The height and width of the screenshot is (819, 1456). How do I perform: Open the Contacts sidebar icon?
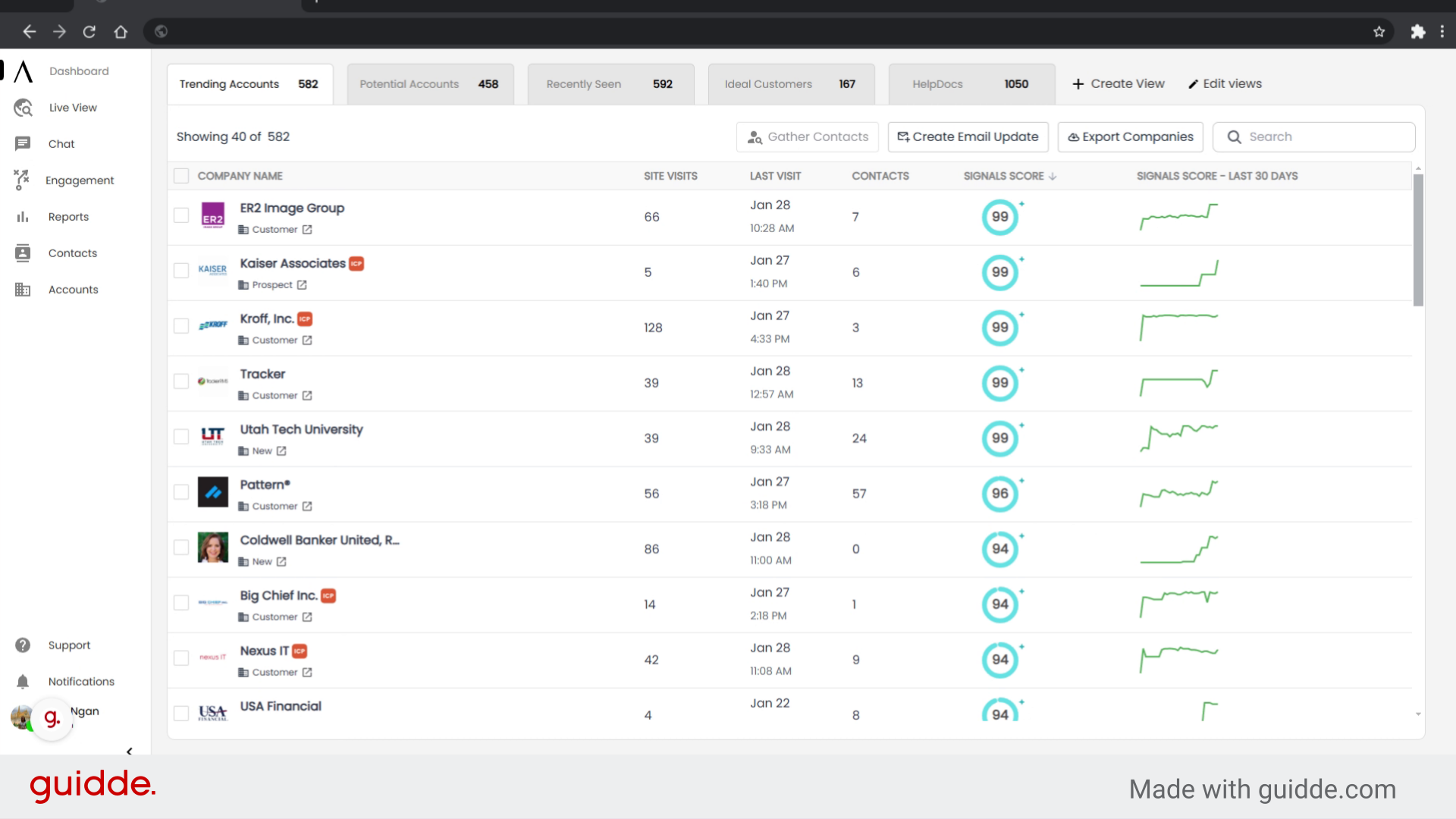23,253
